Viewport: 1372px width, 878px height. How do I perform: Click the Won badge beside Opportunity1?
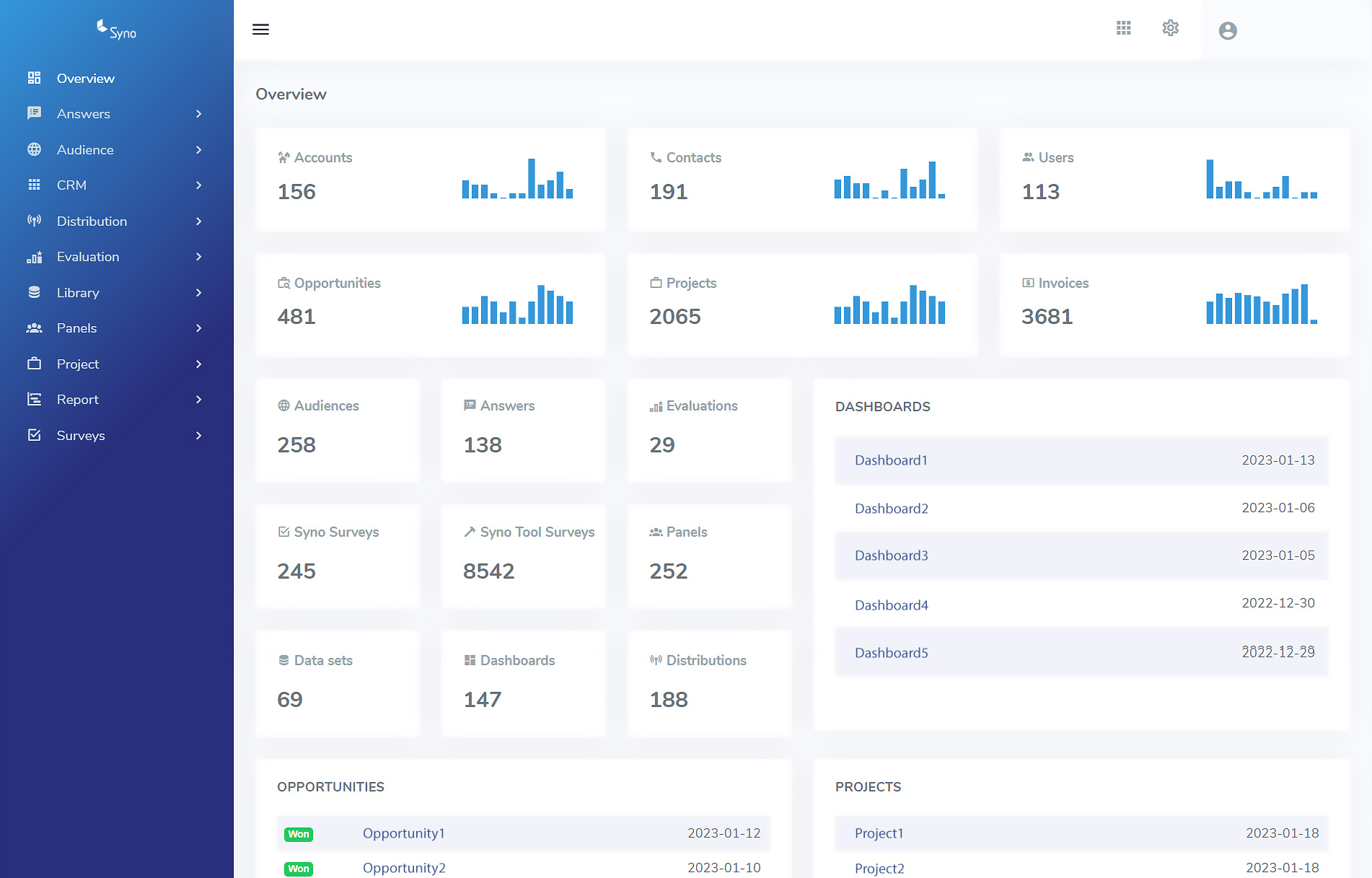click(299, 834)
